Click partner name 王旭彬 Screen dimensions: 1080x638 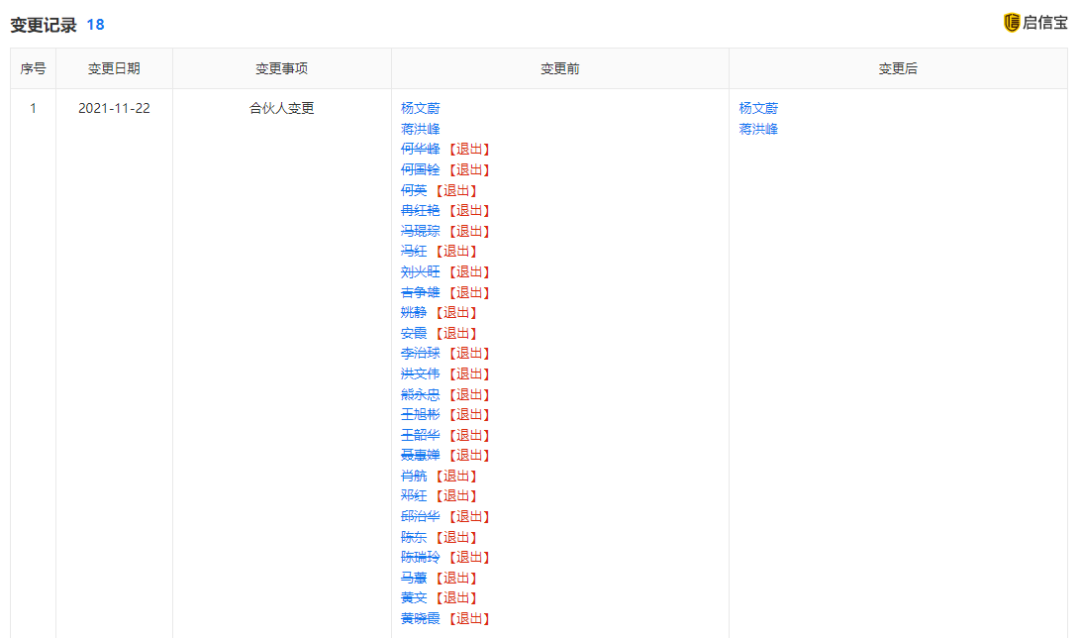coord(420,414)
